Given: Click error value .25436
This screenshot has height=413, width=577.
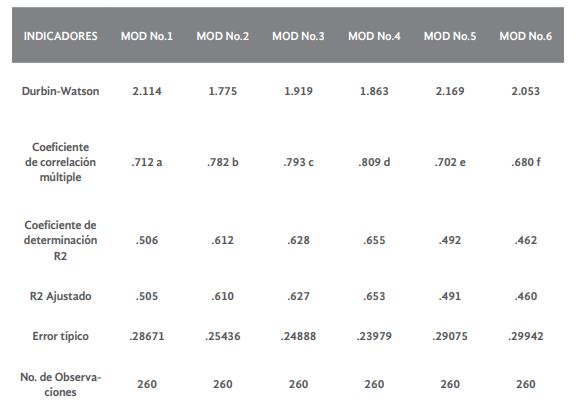Looking at the screenshot, I should point(223,336).
